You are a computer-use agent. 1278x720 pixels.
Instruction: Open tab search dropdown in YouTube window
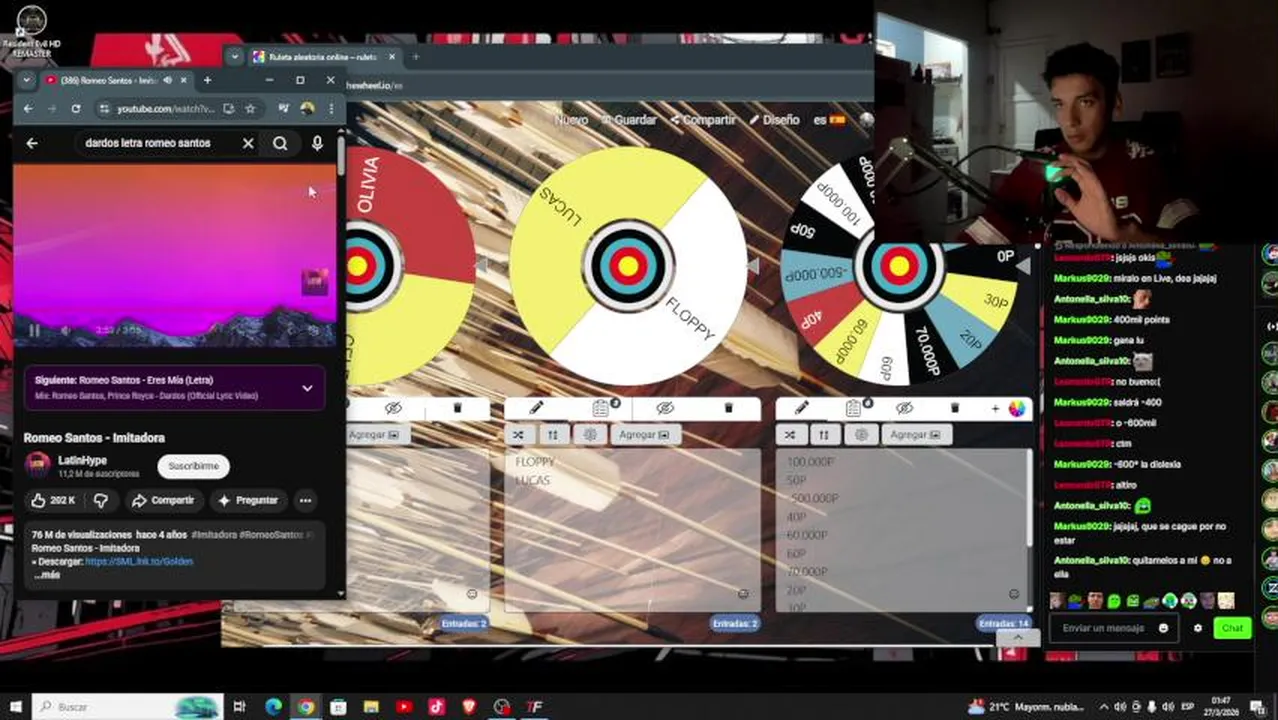click(27, 80)
